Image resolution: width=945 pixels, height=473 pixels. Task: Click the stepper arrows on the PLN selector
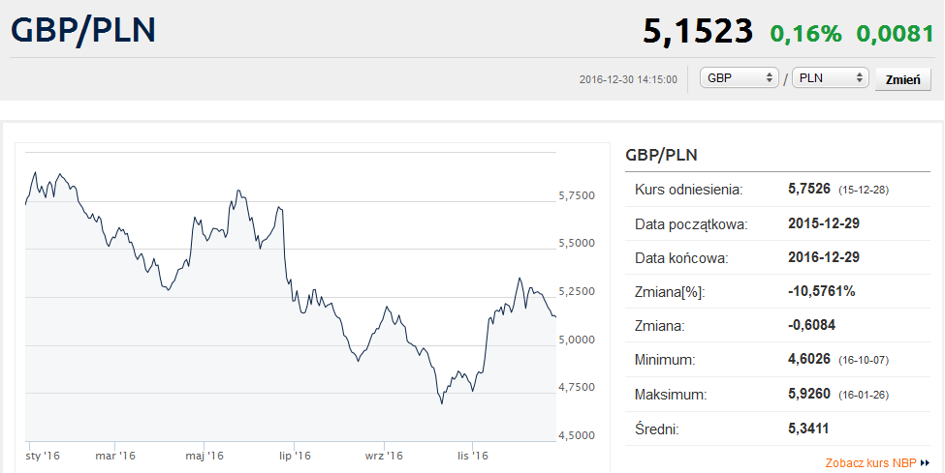click(858, 78)
